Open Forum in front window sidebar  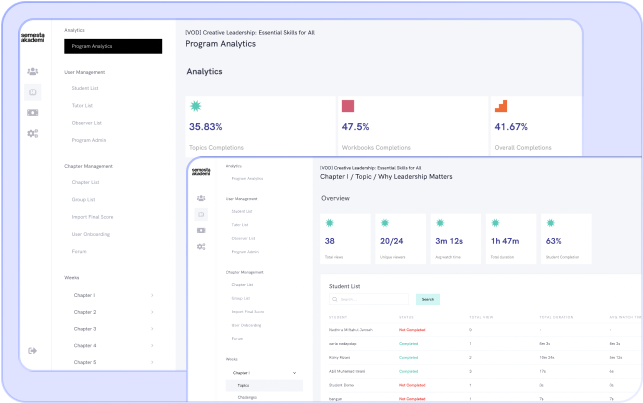point(237,339)
